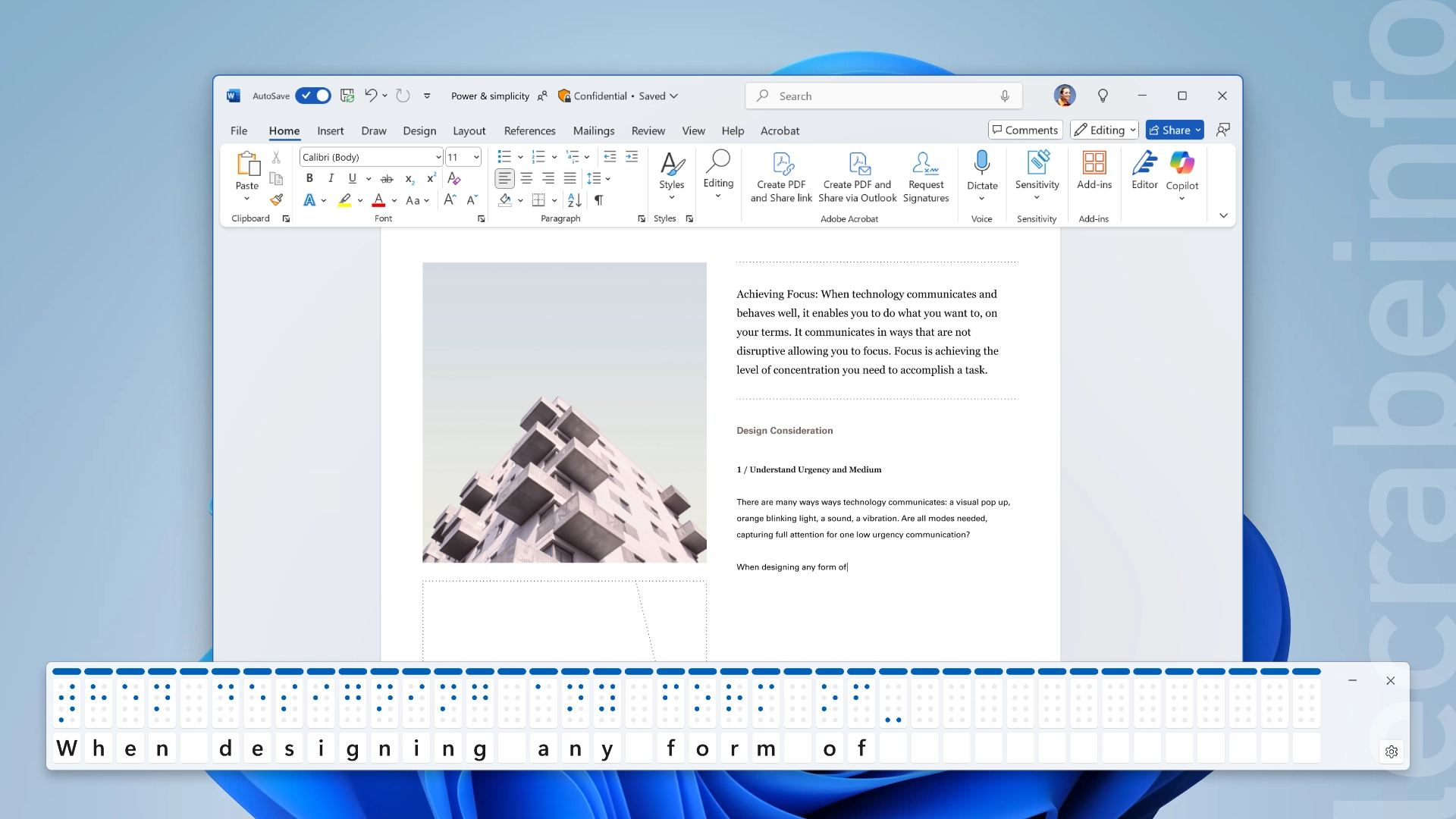Click the Redo icon
1456x819 pixels.
coord(403,96)
